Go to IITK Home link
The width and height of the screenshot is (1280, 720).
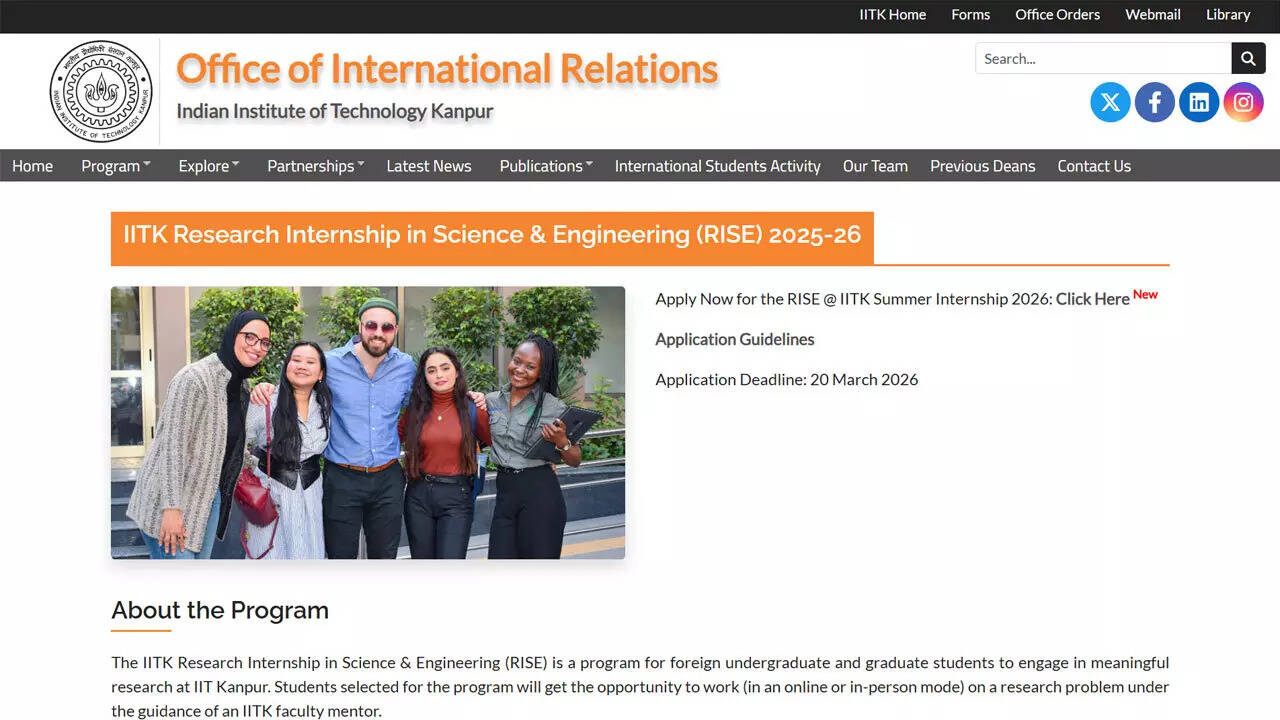[893, 14]
